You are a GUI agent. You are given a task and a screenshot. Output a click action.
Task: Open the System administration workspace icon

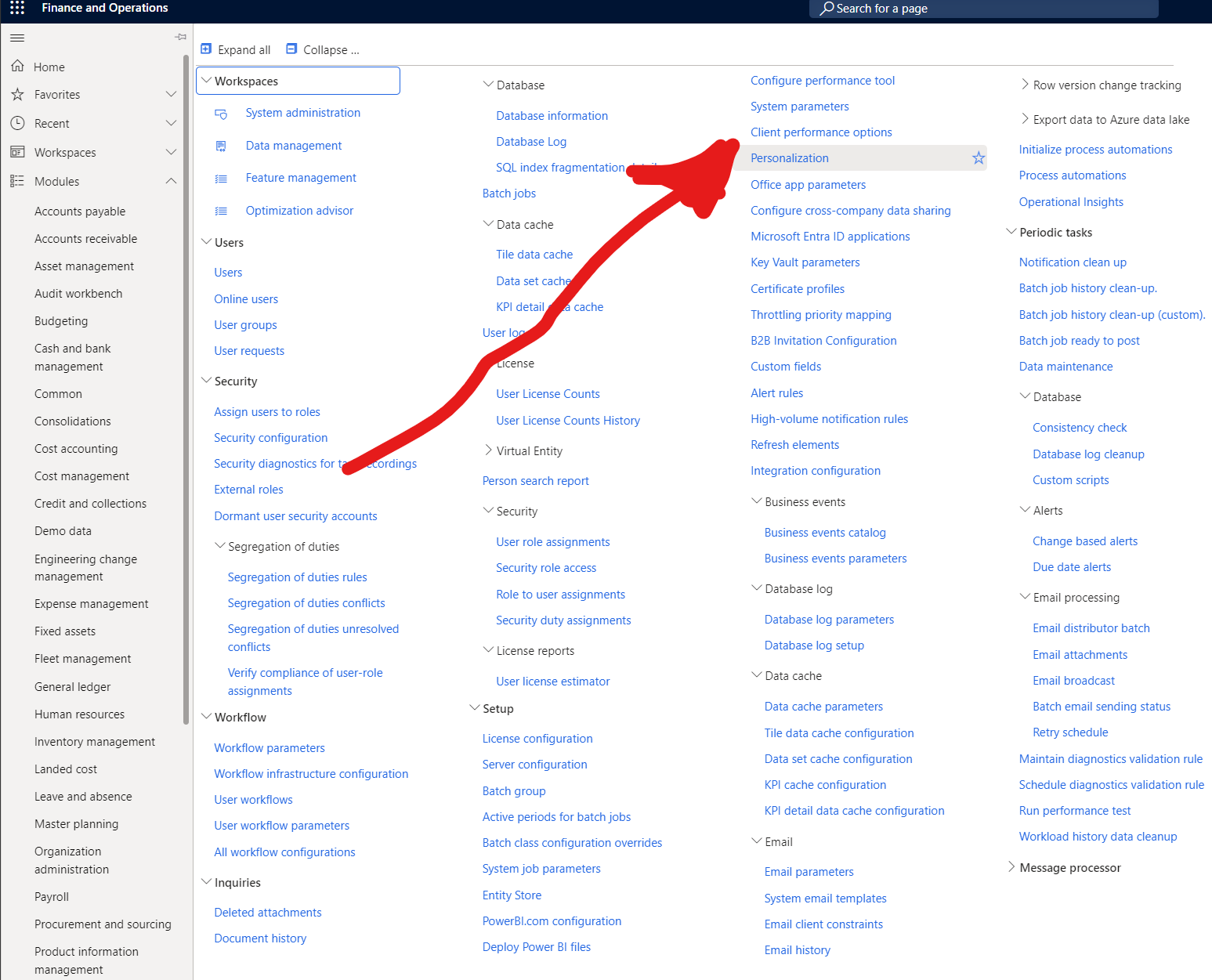[221, 113]
